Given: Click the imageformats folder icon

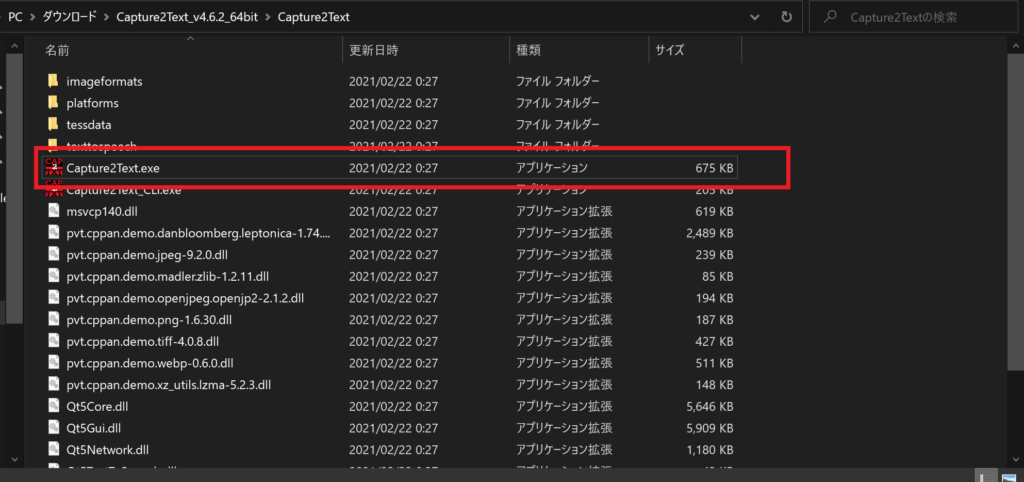Looking at the screenshot, I should pos(54,82).
